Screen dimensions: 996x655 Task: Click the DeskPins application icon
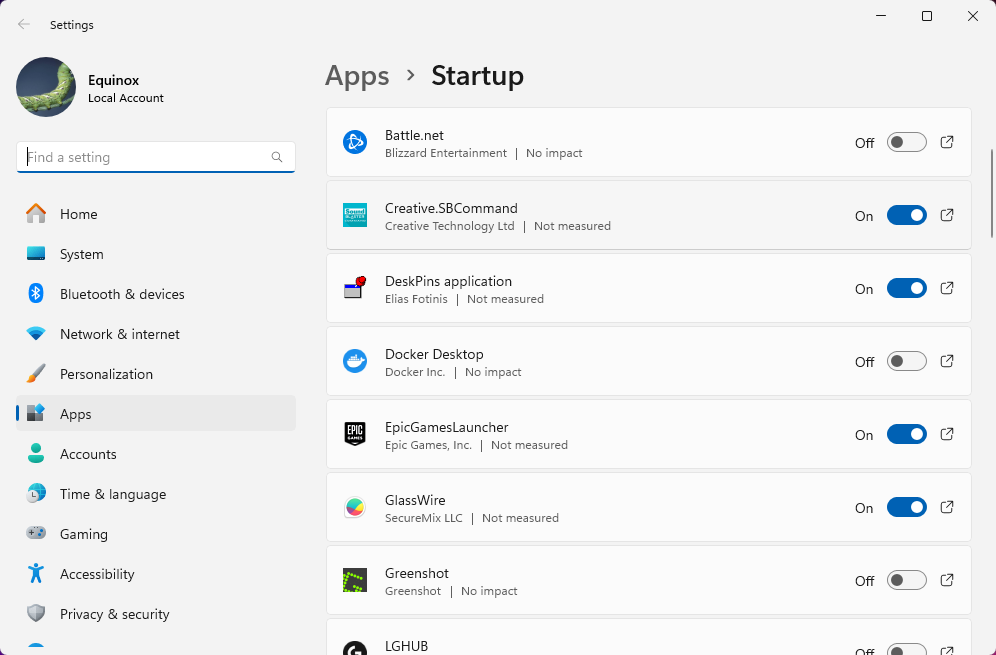pyautogui.click(x=355, y=288)
